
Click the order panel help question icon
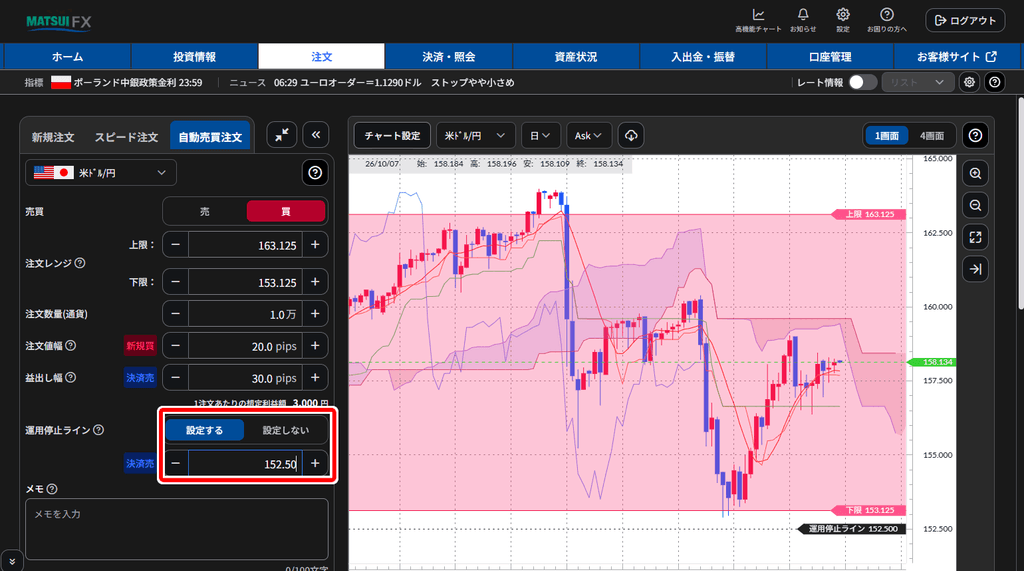point(315,172)
